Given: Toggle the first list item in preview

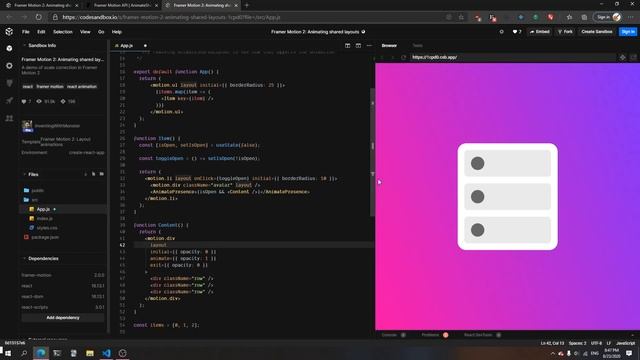Looking at the screenshot, I should (x=507, y=163).
